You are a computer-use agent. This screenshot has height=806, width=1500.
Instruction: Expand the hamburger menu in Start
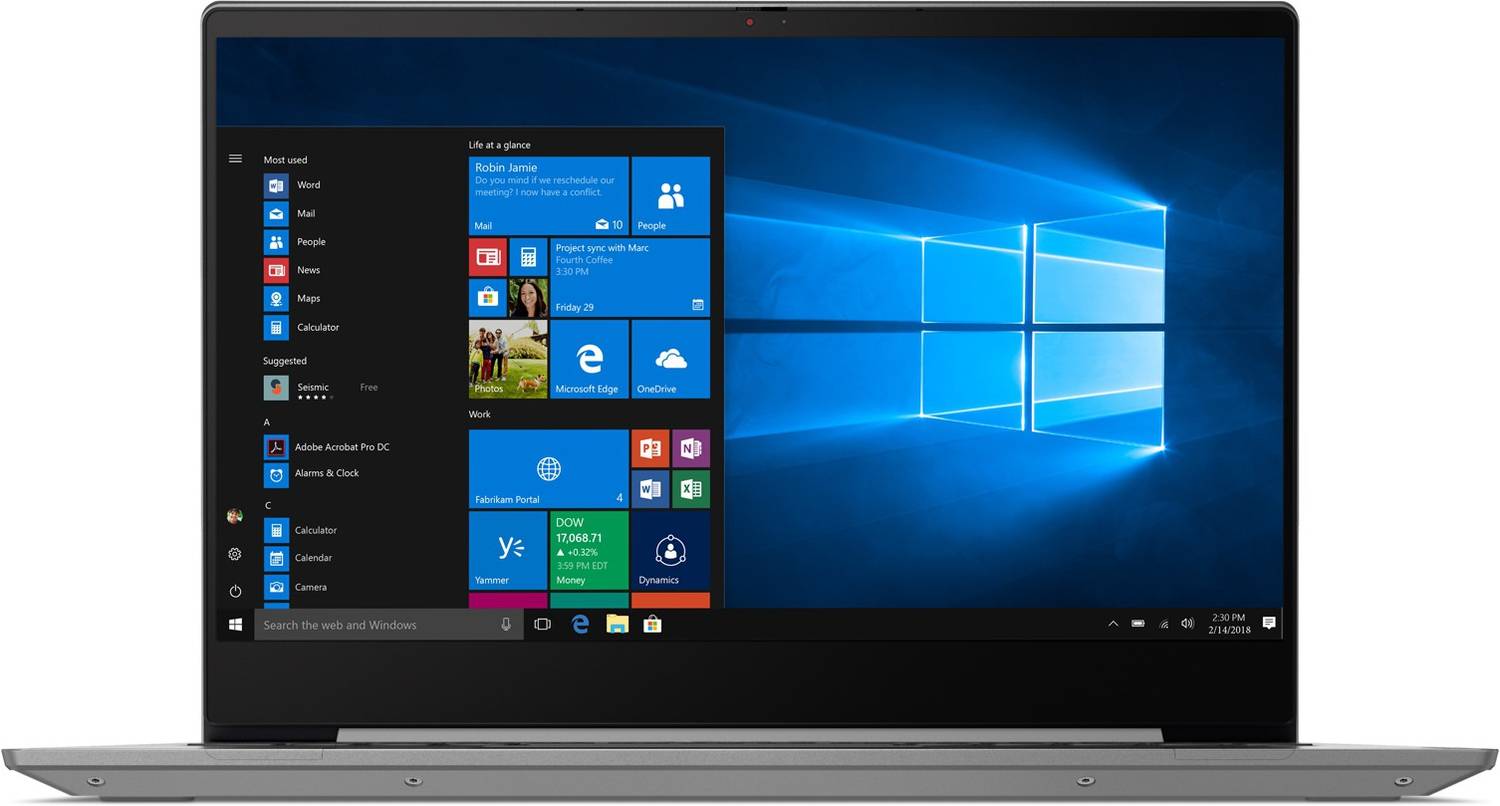[x=235, y=158]
